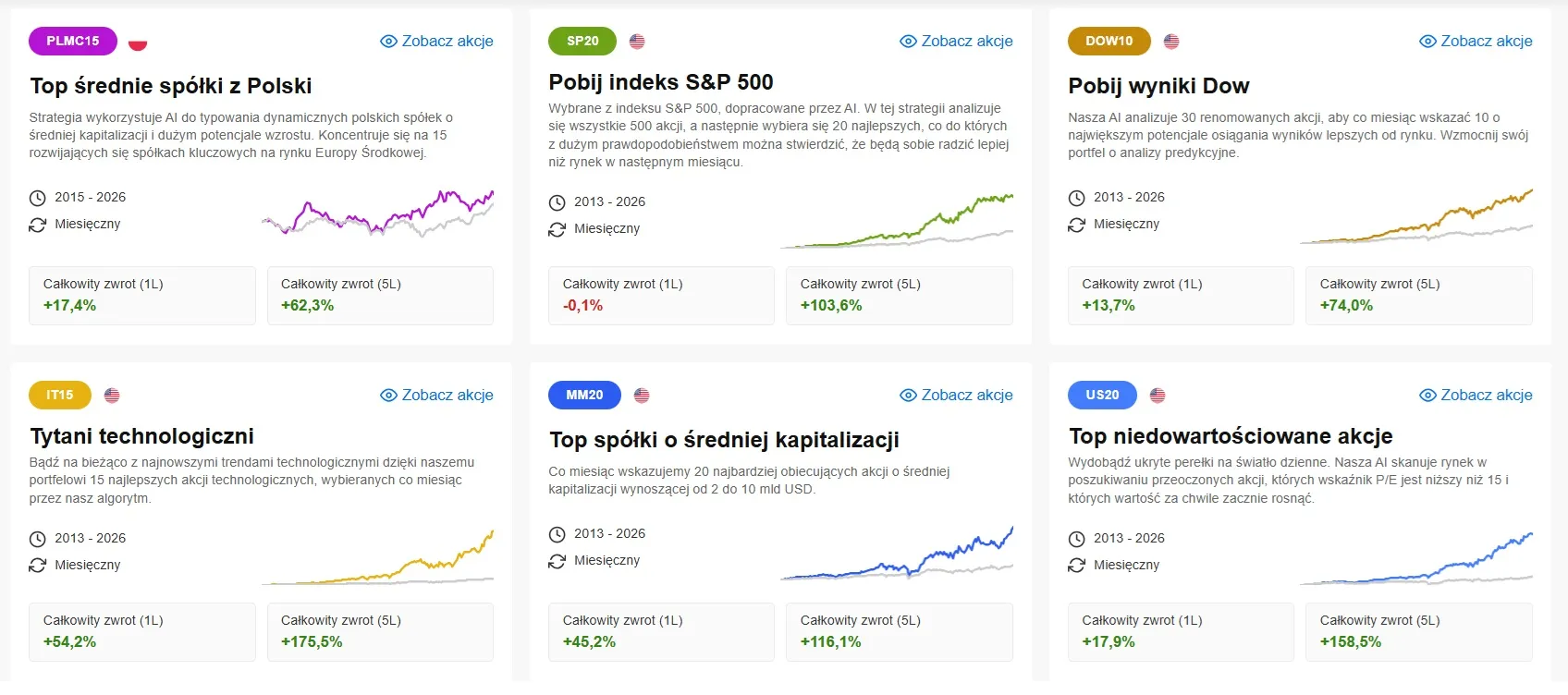The width and height of the screenshot is (1568, 695).
Task: Show stocks for the Tytani technologiczni strategy
Action: (437, 396)
